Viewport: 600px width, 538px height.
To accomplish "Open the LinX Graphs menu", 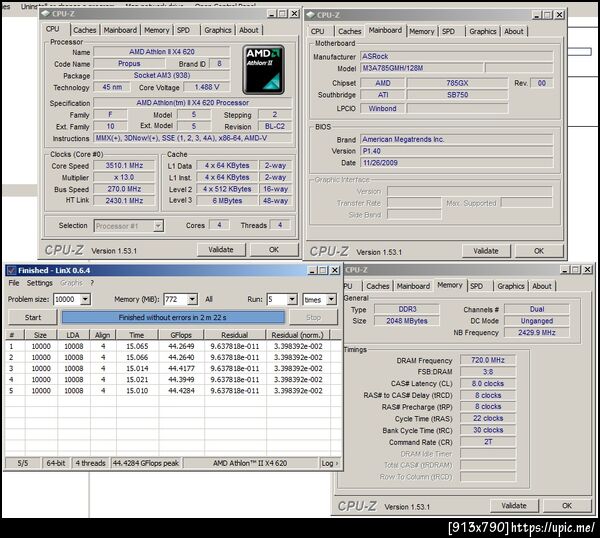I will [x=71, y=283].
